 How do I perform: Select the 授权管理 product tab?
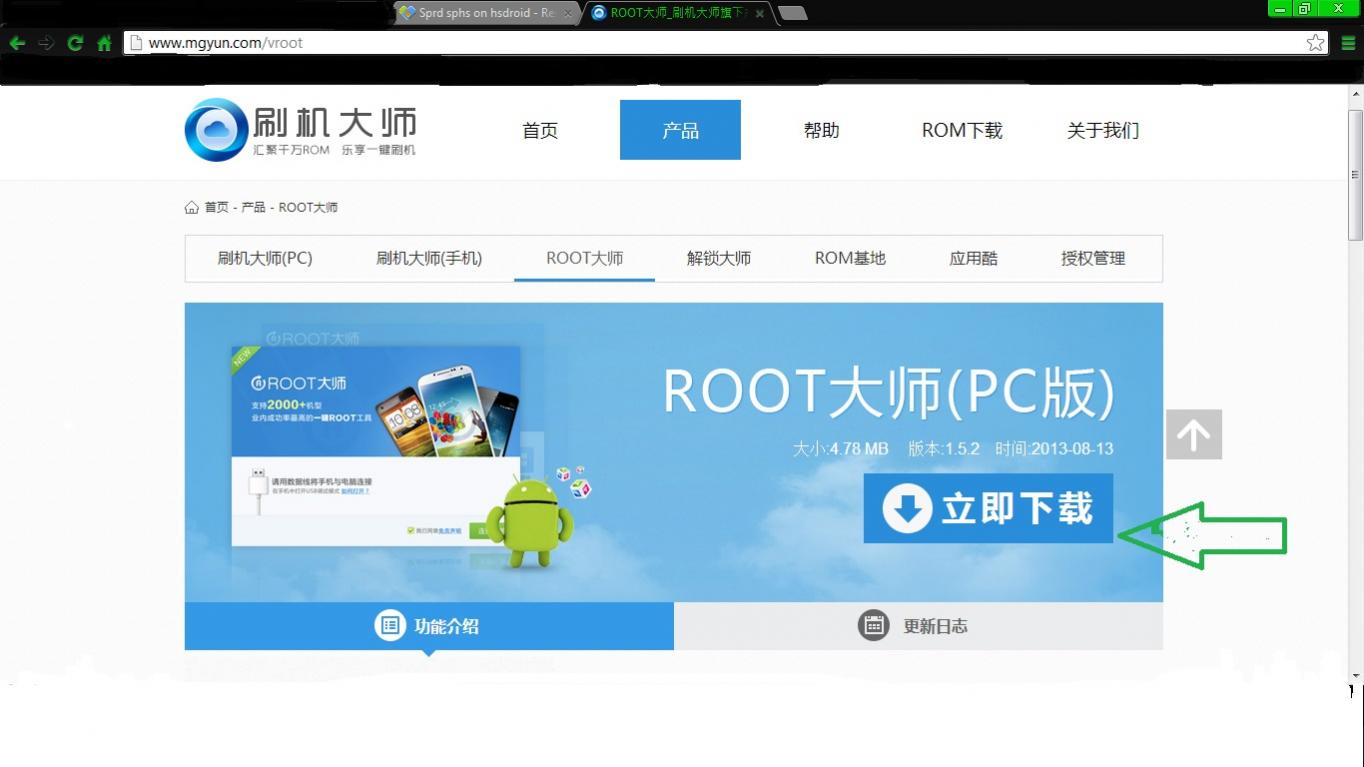[1093, 258]
